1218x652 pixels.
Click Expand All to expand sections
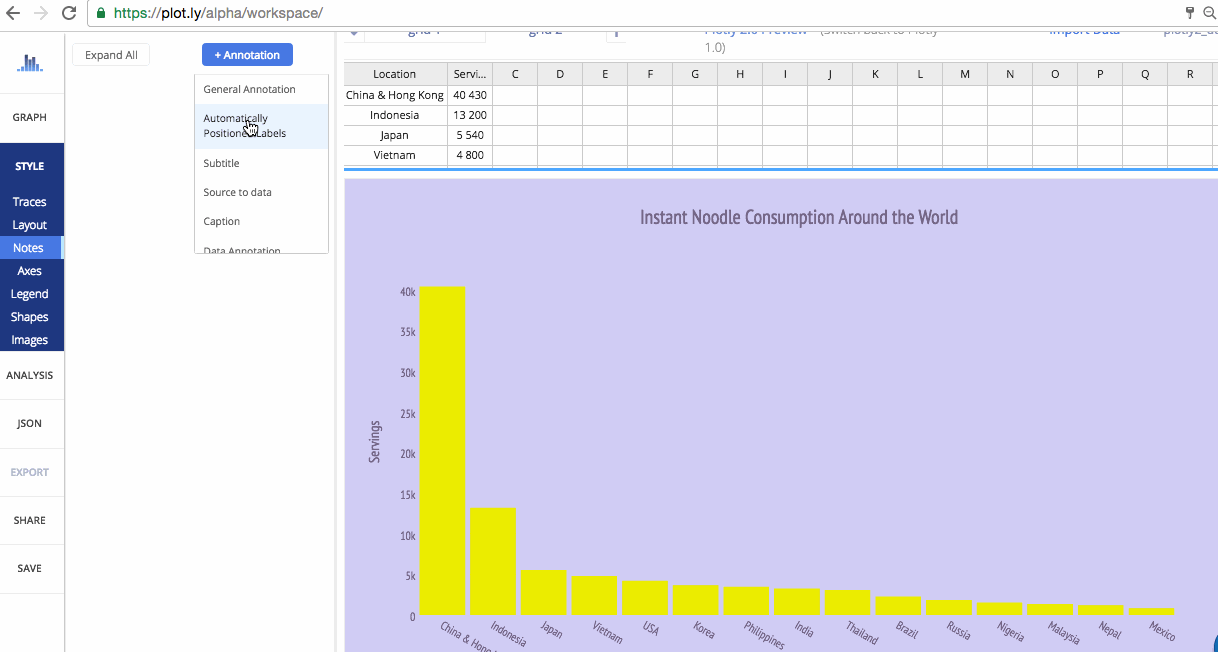pos(110,54)
